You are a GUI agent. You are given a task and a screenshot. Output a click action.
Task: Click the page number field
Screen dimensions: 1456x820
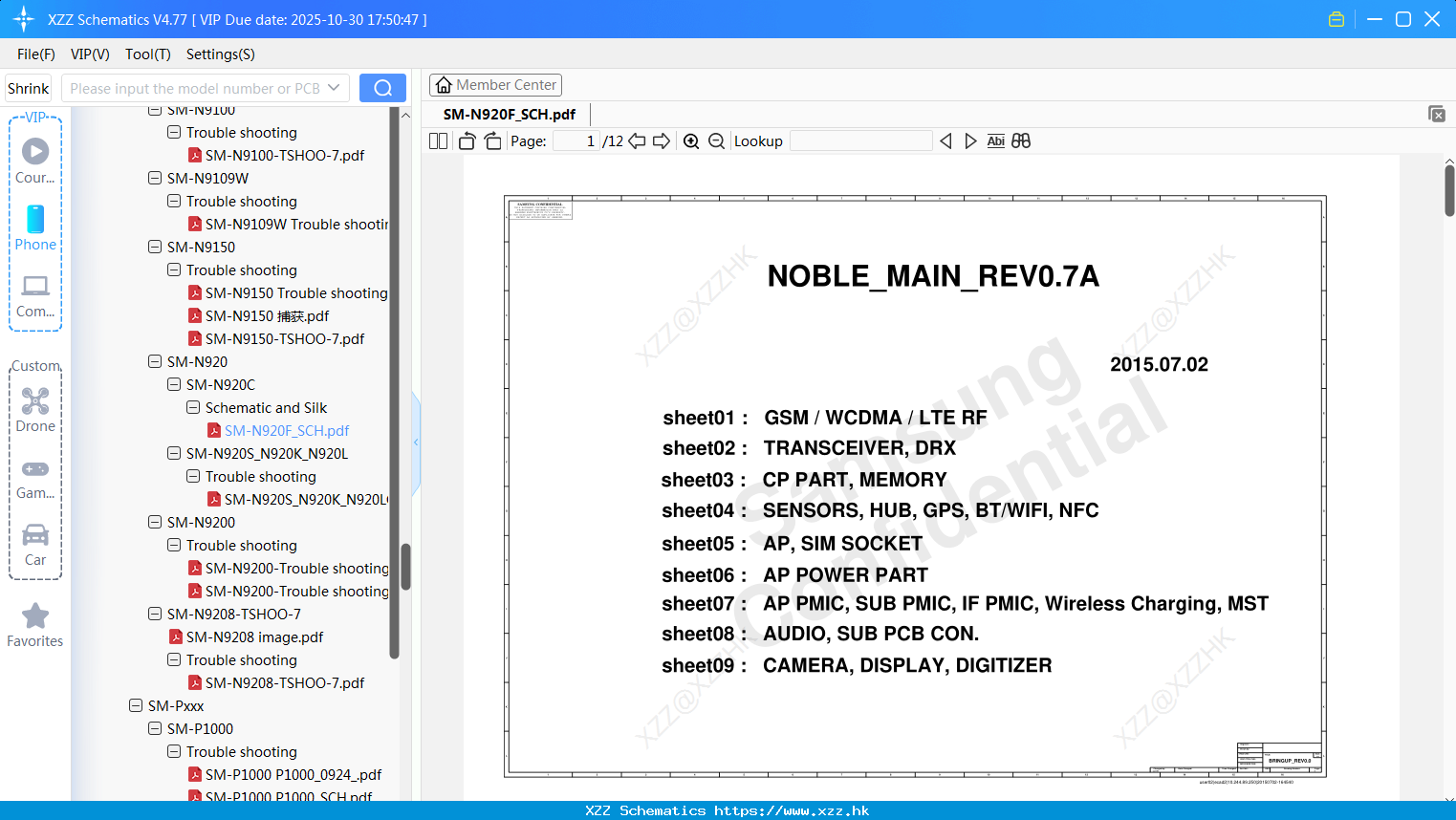tap(576, 141)
